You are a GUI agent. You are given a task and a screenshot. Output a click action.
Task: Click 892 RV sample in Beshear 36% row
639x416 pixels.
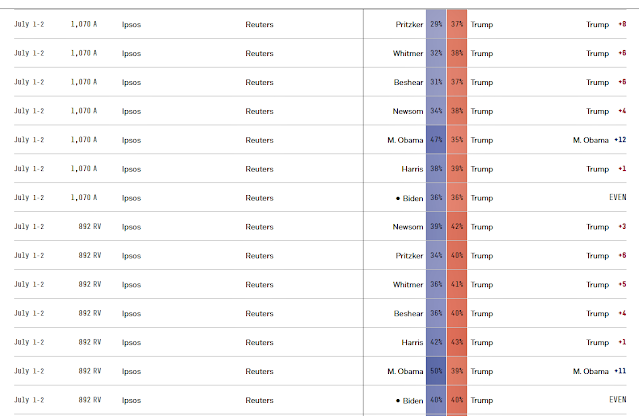coord(90,313)
